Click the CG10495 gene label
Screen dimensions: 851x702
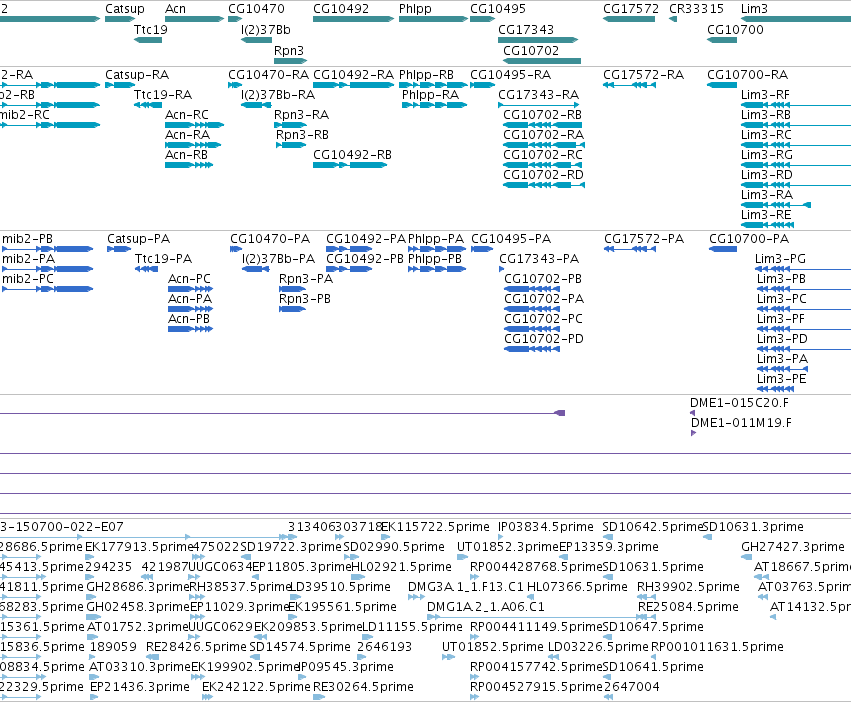pyautogui.click(x=498, y=9)
